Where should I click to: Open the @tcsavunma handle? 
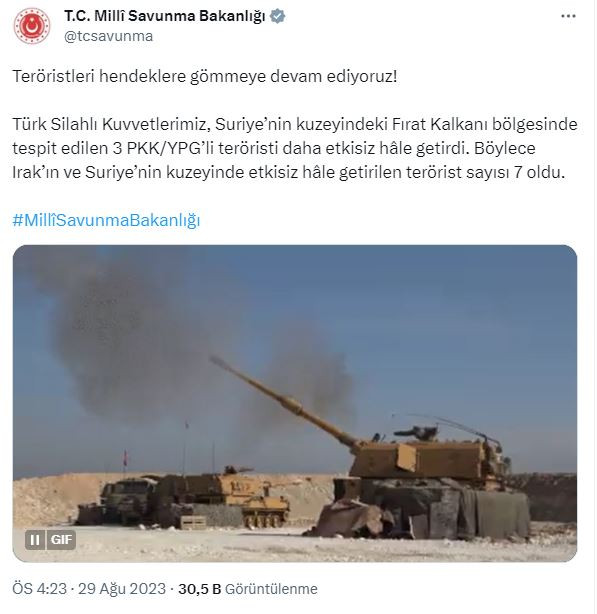tap(108, 36)
